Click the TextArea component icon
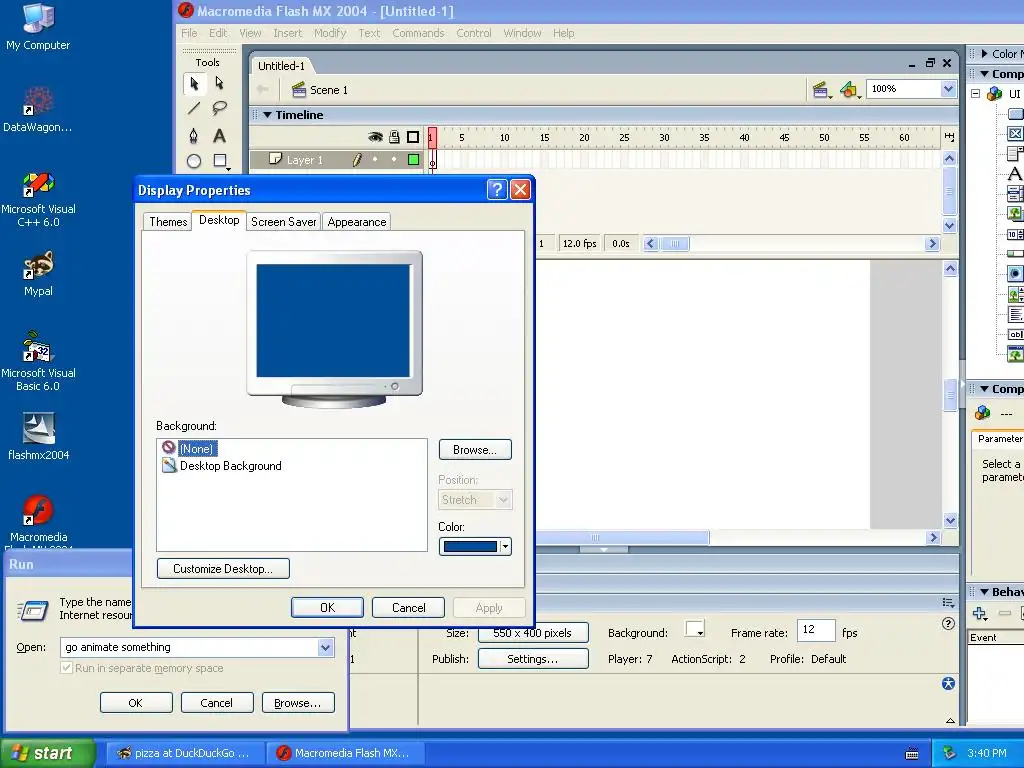The width and height of the screenshot is (1024, 768). tap(1016, 314)
